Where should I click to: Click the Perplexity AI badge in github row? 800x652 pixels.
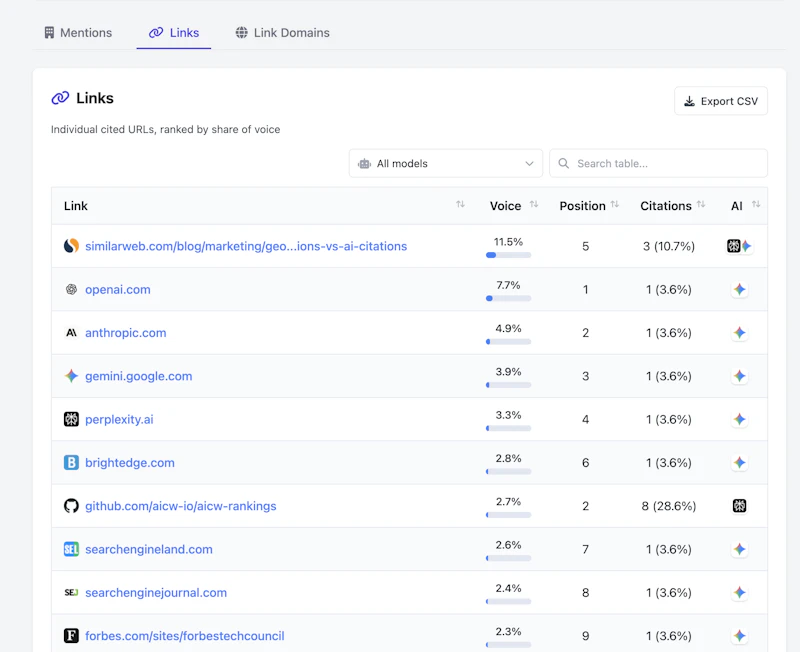739,506
